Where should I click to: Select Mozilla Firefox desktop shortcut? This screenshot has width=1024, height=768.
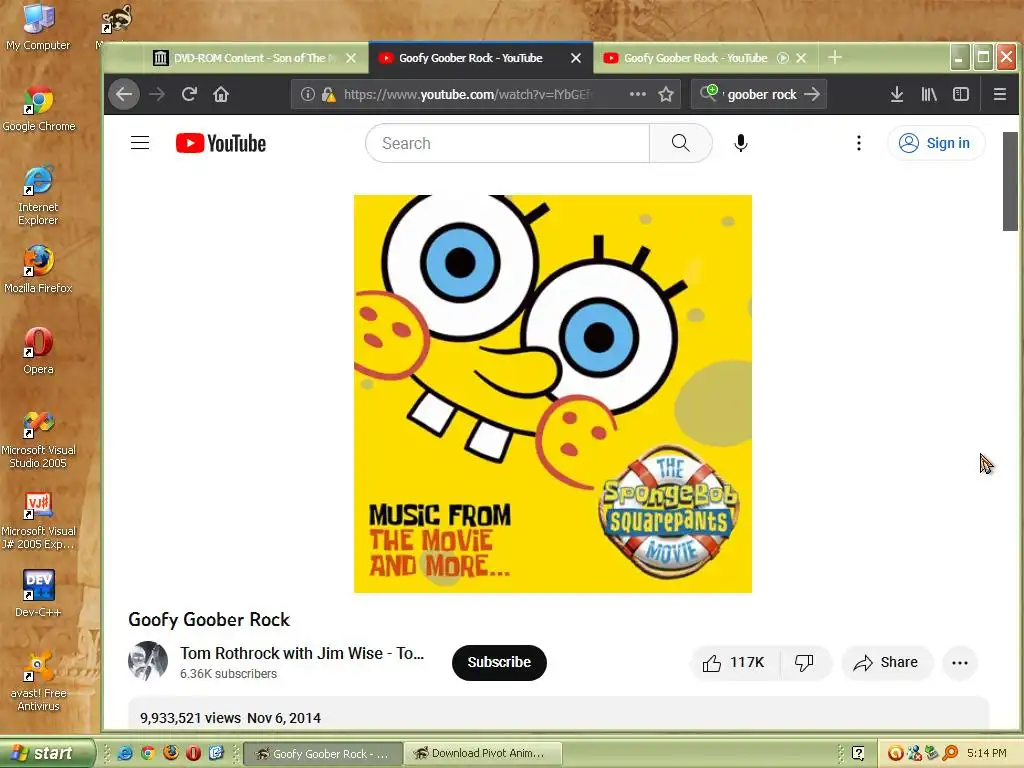tap(38, 269)
